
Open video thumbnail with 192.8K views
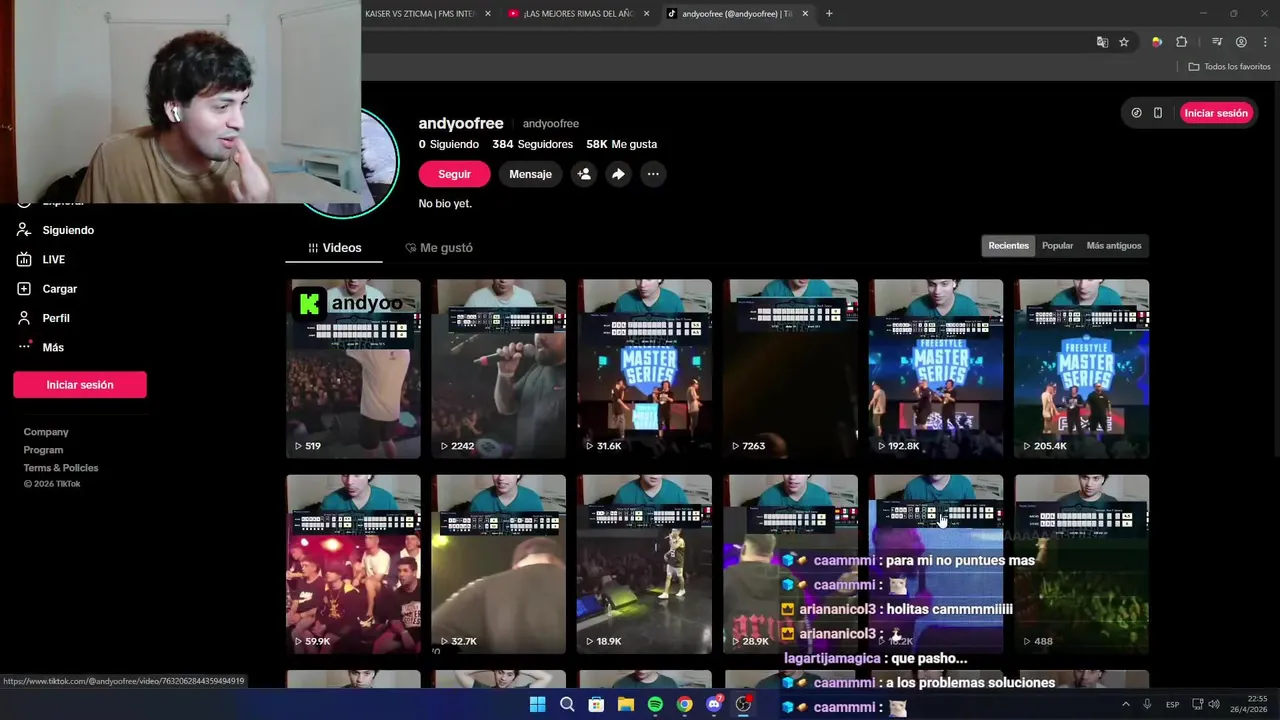(936, 368)
